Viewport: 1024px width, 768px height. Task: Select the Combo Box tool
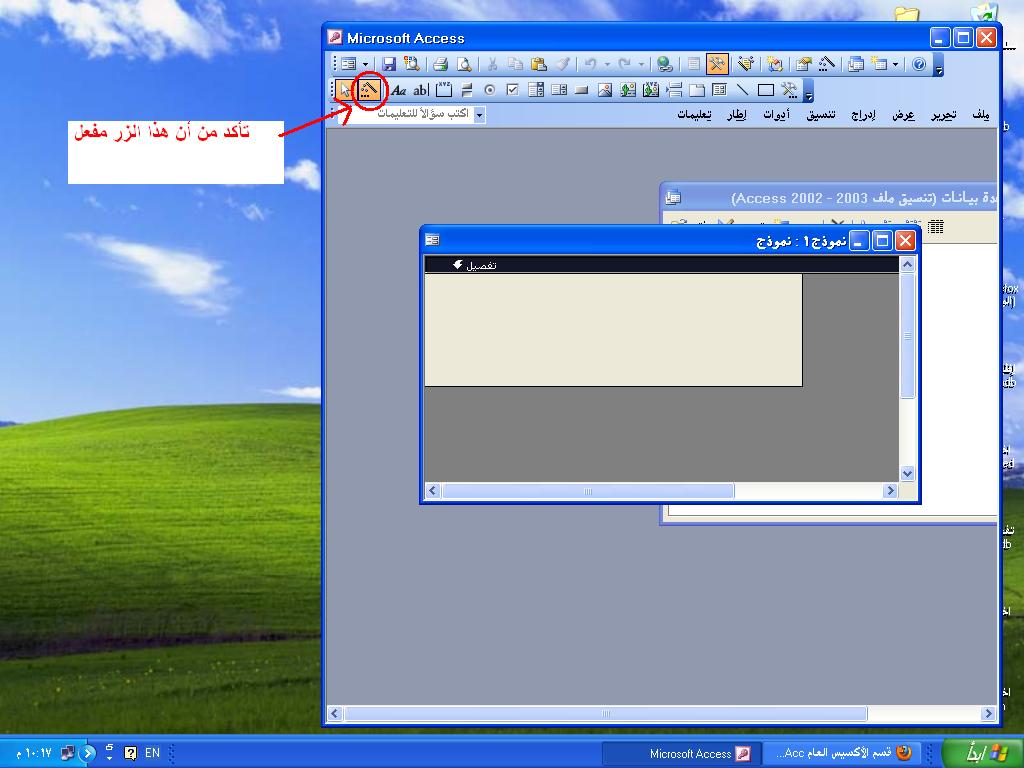pos(536,90)
